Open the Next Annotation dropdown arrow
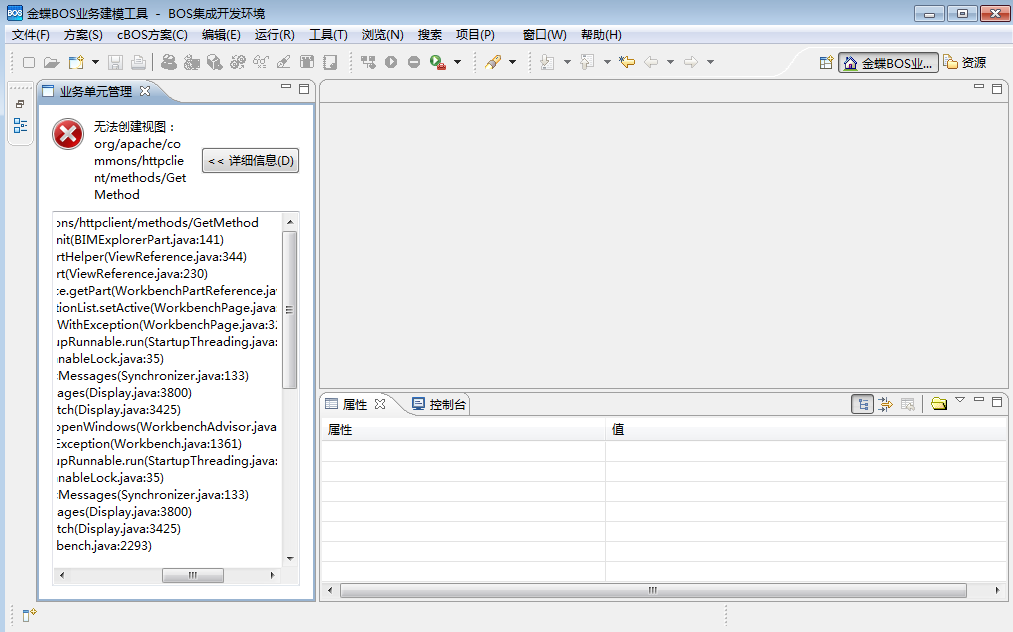1013x632 pixels. (567, 62)
